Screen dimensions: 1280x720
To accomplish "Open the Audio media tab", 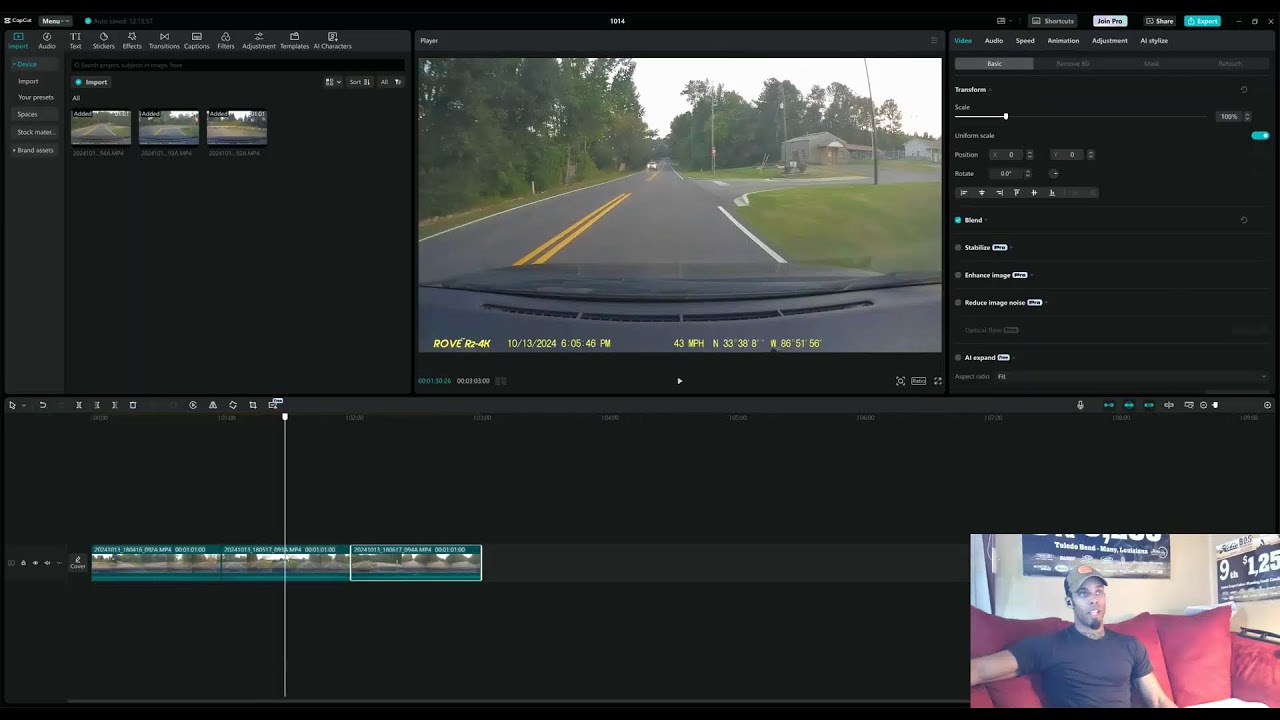I will click(x=47, y=40).
